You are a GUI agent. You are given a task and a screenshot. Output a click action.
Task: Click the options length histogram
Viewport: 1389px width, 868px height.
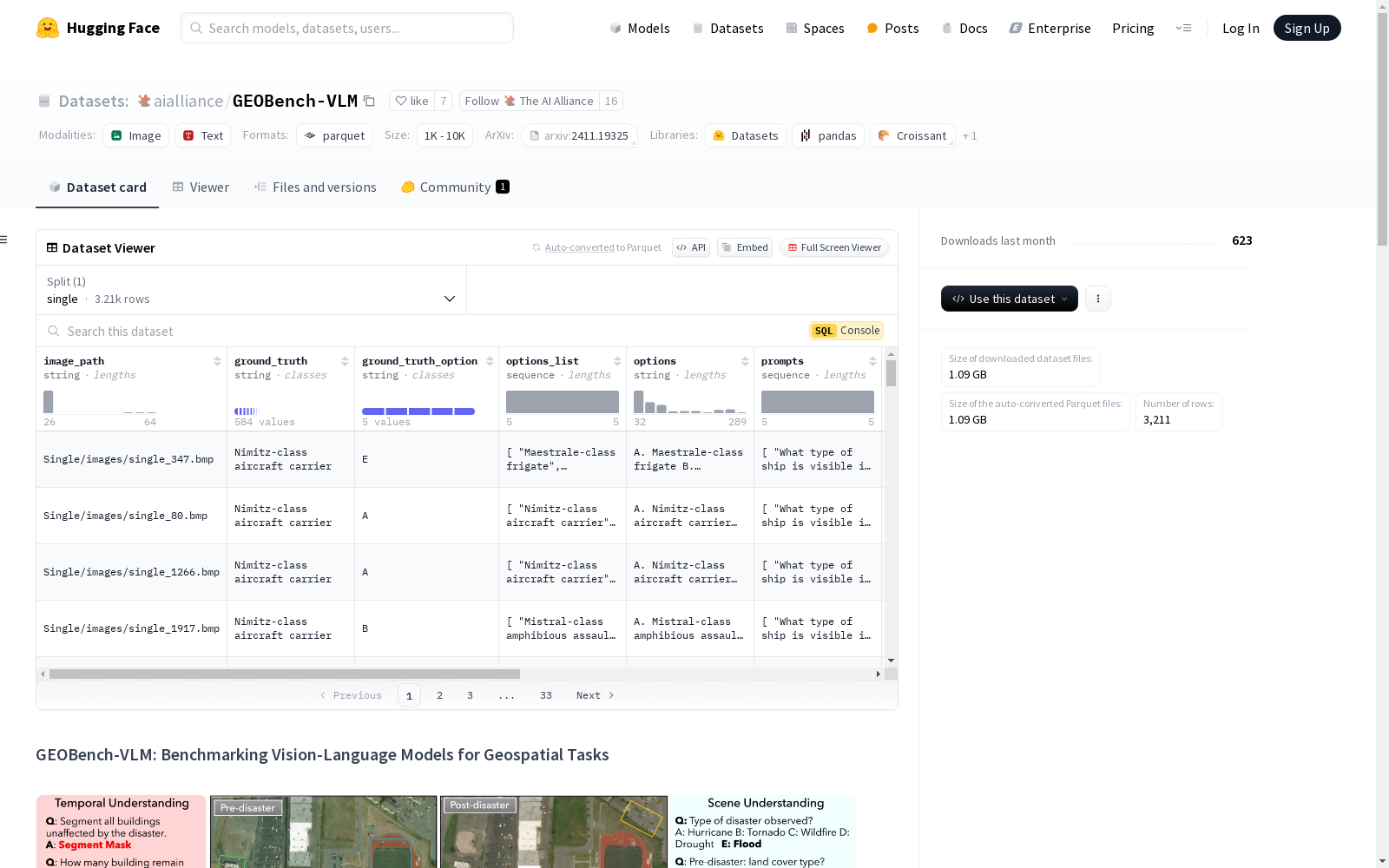click(690, 402)
